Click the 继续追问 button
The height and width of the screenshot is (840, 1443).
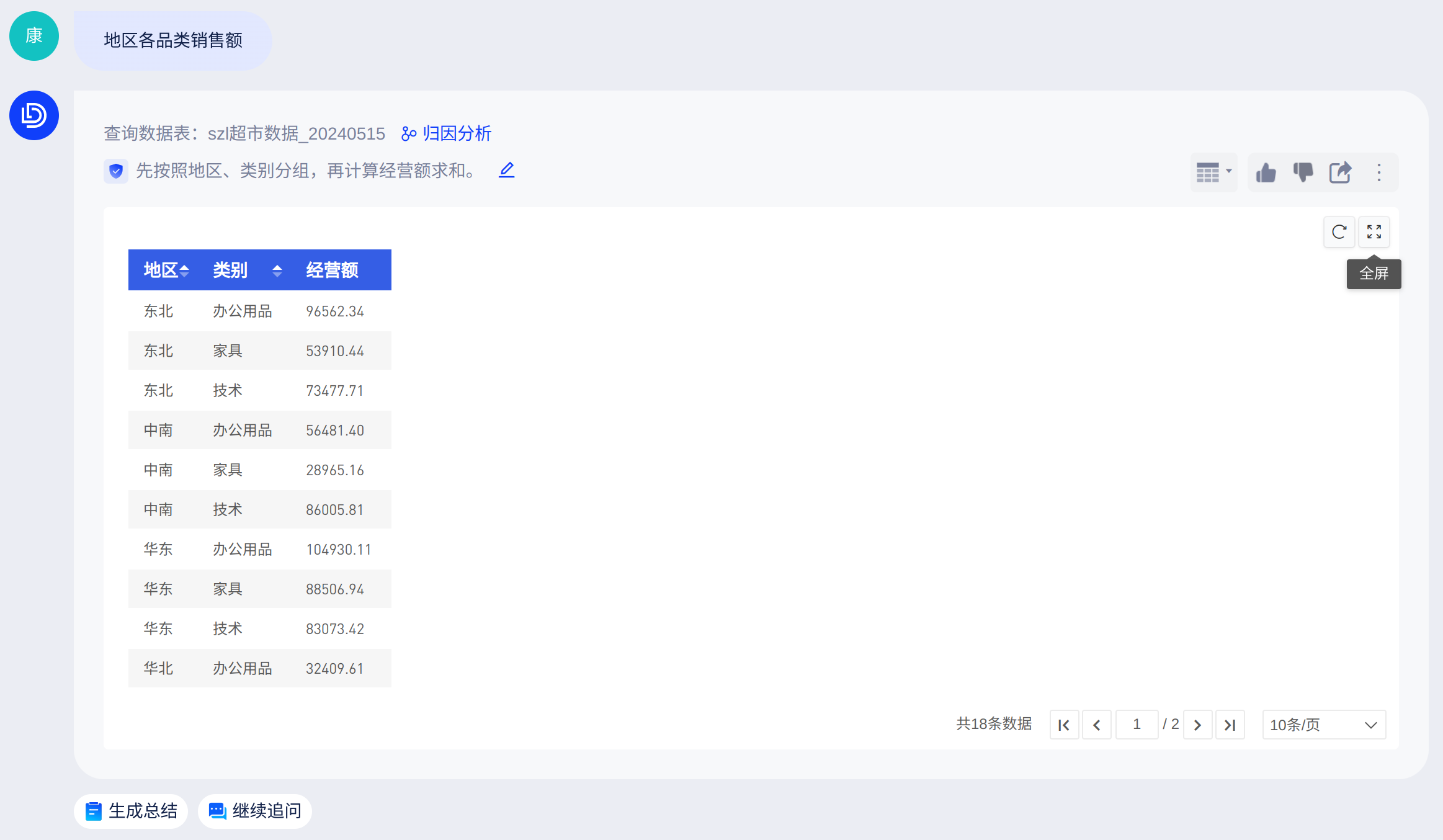(255, 811)
